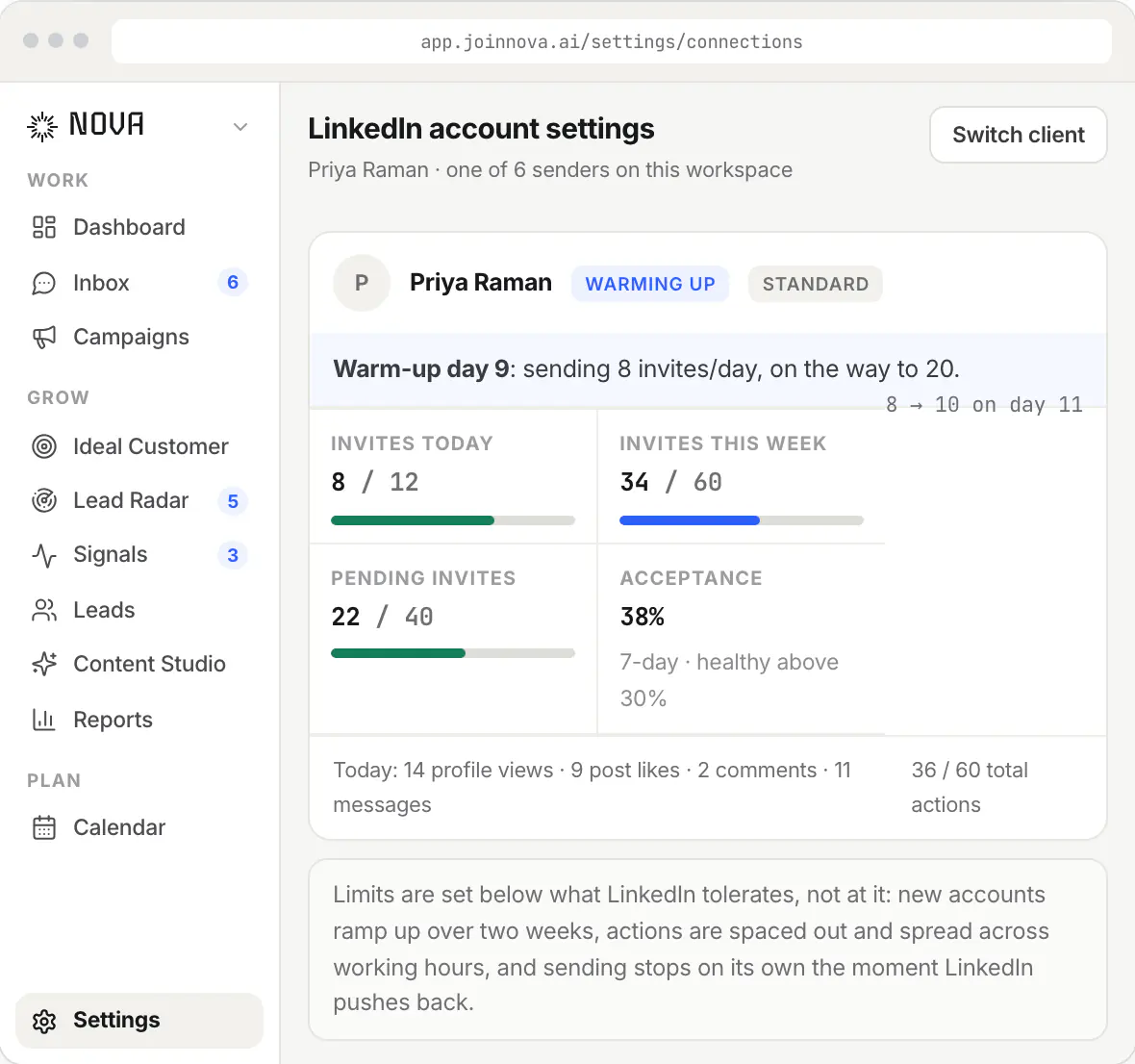This screenshot has height=1064, width=1135.
Task: Click the Content Studio sparkle icon
Action: pyautogui.click(x=44, y=664)
